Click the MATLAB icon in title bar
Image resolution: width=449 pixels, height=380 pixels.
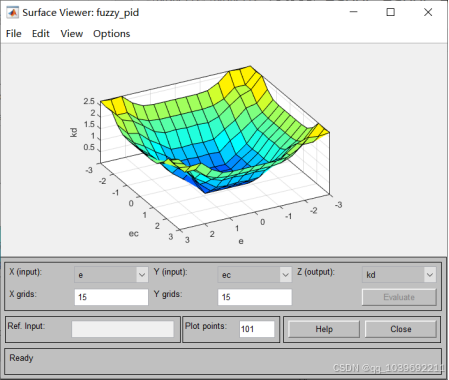click(x=12, y=13)
